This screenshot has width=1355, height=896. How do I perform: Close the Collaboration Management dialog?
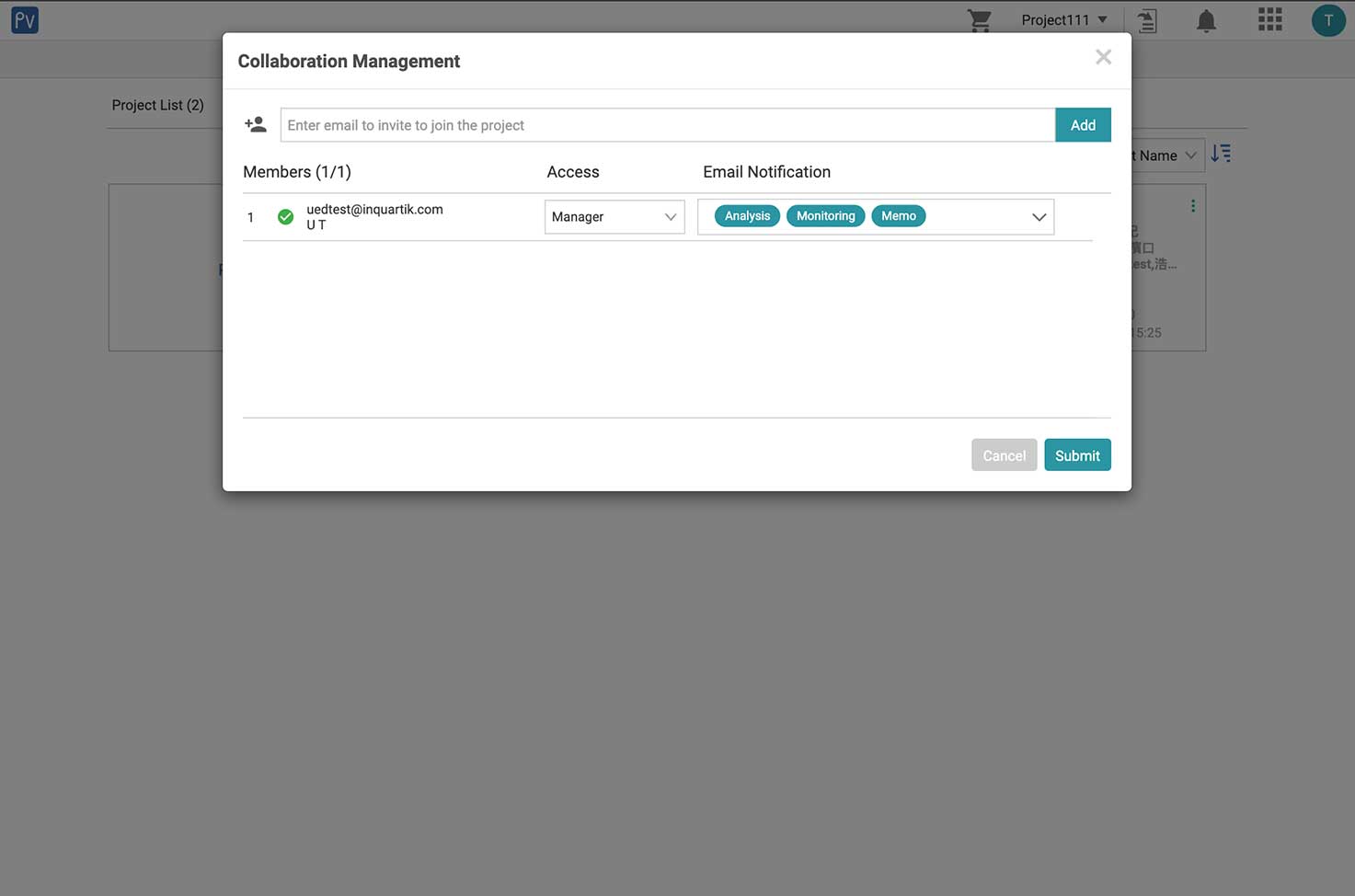click(x=1103, y=57)
